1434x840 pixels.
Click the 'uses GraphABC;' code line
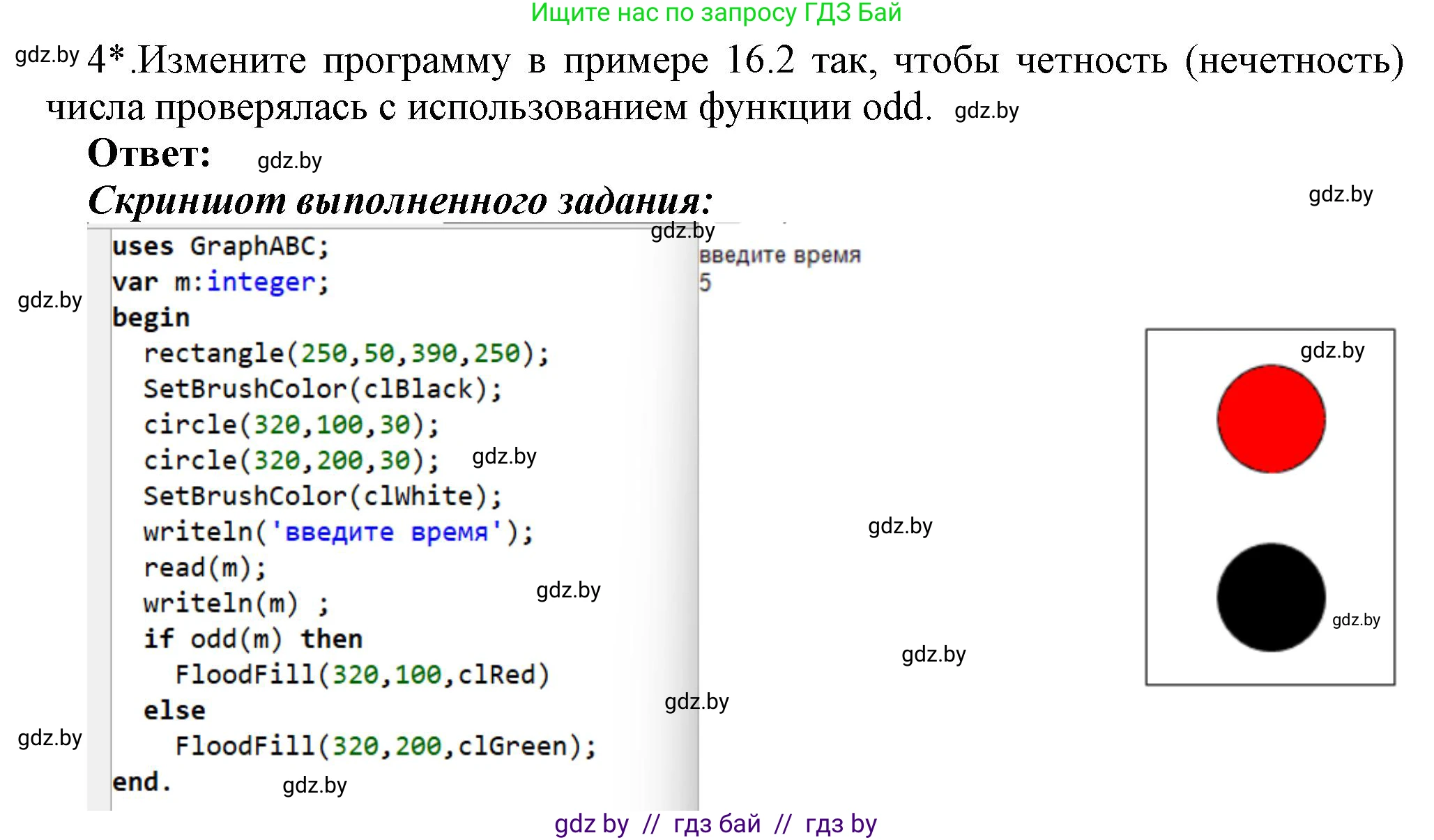(x=220, y=246)
